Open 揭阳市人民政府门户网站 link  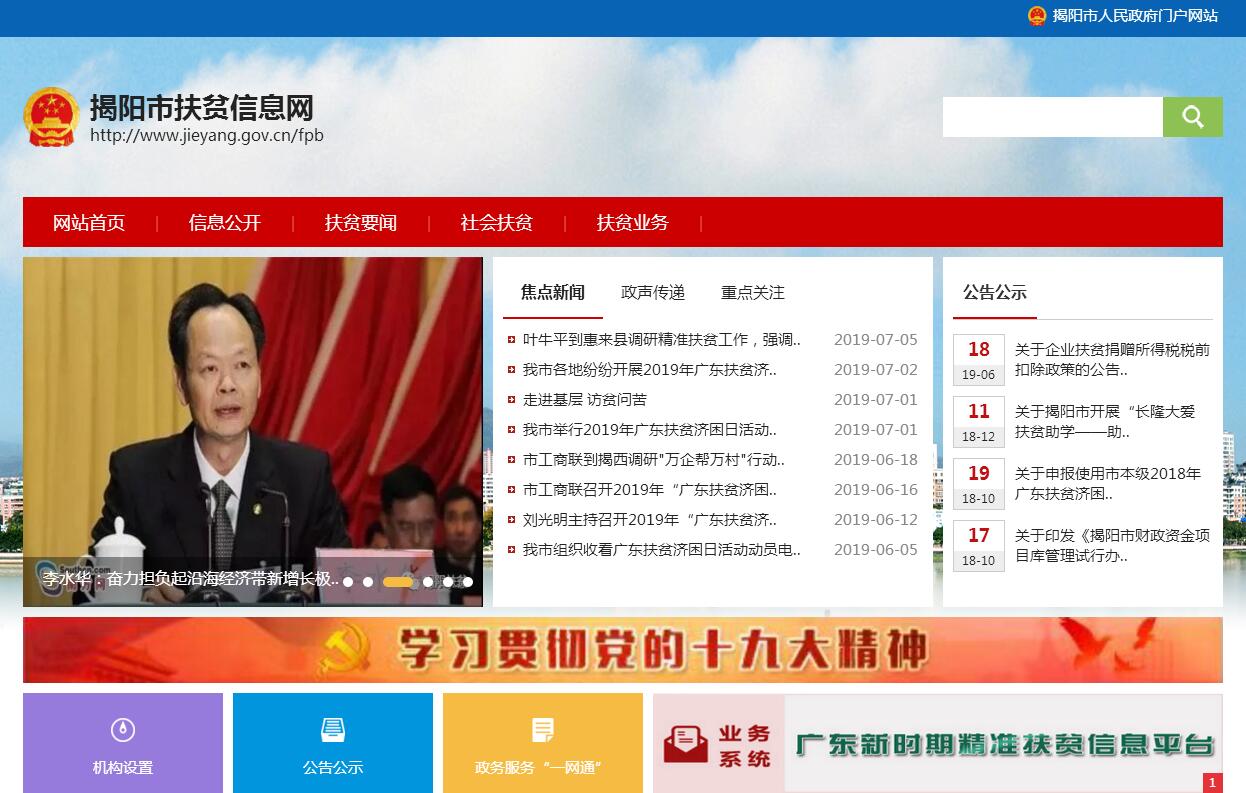tap(1135, 16)
